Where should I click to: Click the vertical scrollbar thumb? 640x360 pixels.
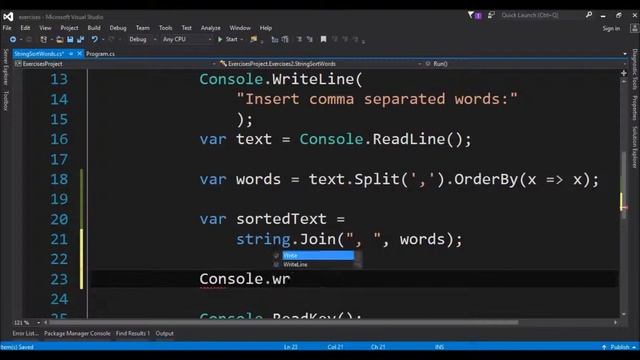[x=624, y=186]
